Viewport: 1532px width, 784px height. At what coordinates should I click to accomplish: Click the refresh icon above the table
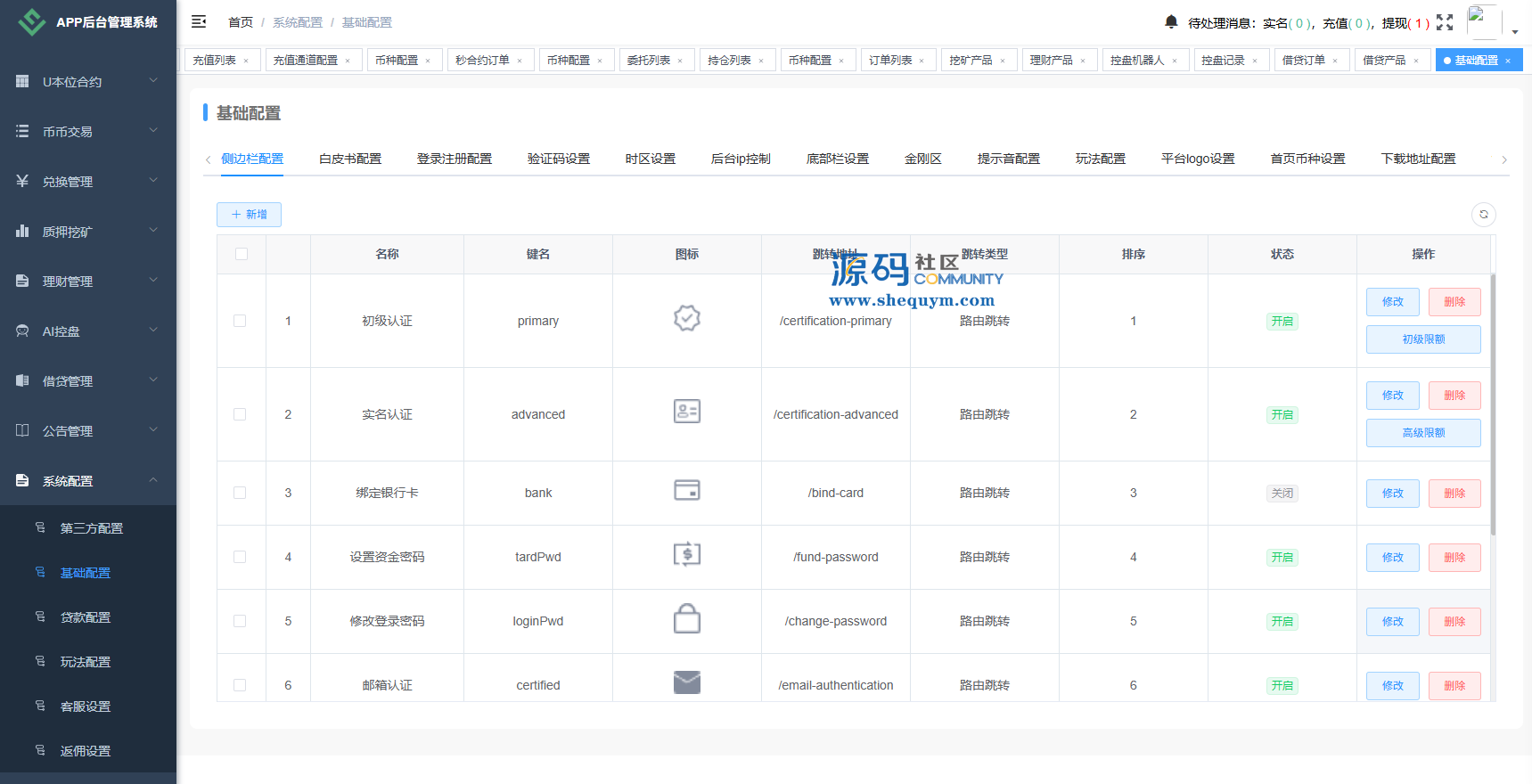[1483, 215]
